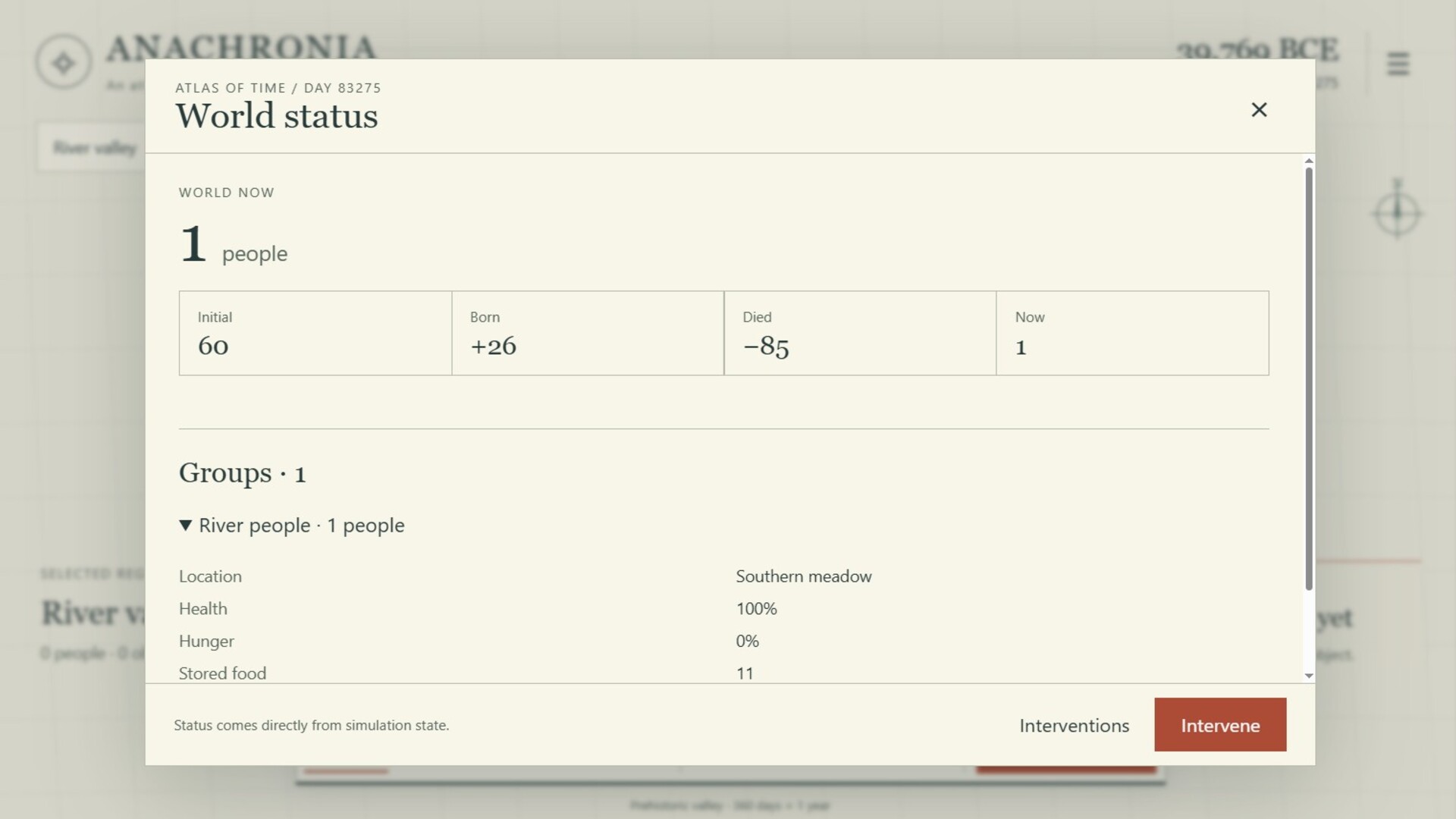Click the Southern meadow location value
1456x819 pixels.
(x=804, y=576)
